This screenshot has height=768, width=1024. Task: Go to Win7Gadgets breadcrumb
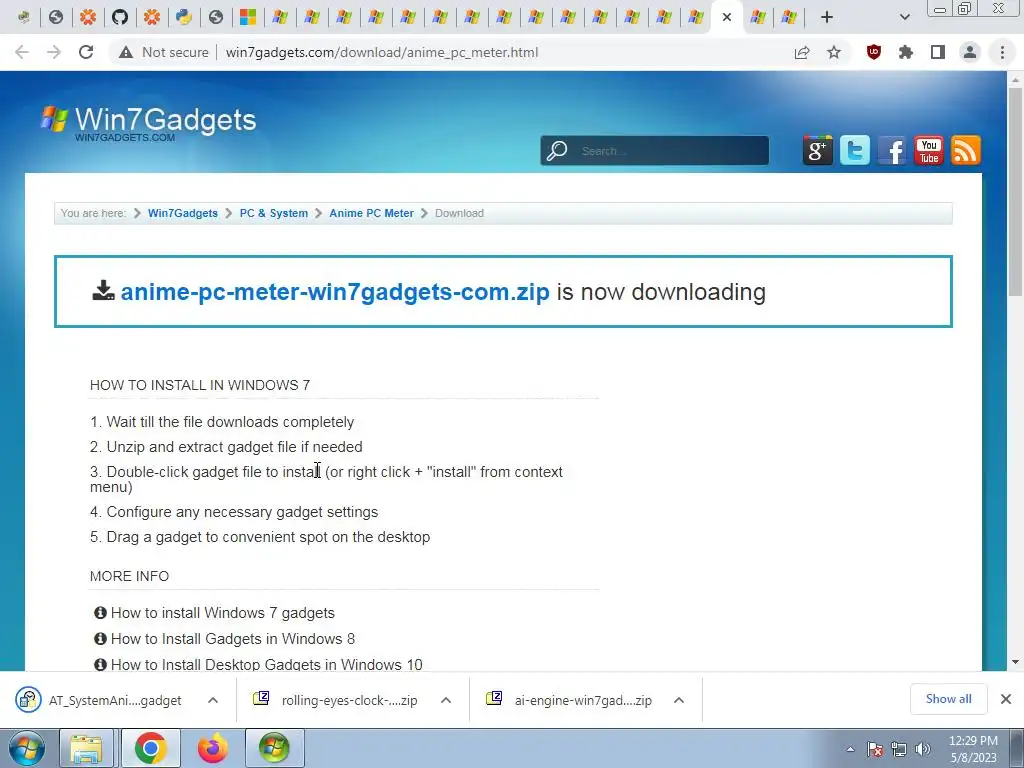(x=183, y=214)
